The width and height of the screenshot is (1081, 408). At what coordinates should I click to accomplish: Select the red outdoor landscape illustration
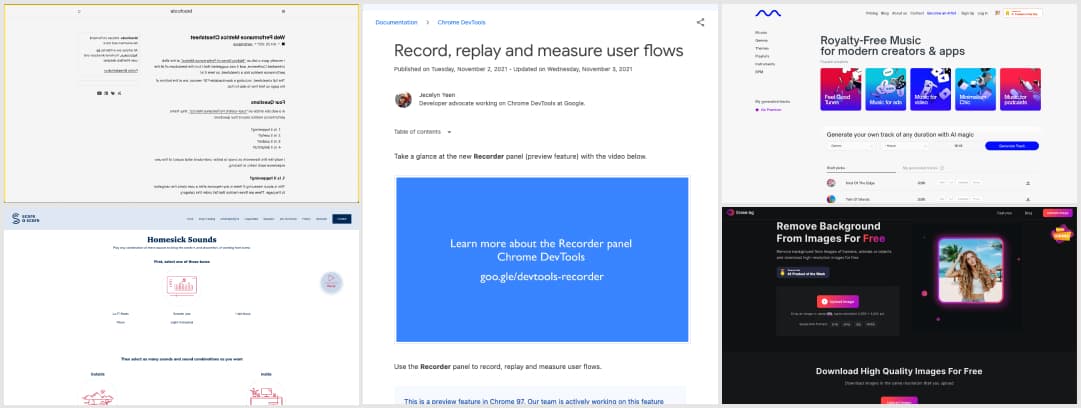click(x=97, y=396)
